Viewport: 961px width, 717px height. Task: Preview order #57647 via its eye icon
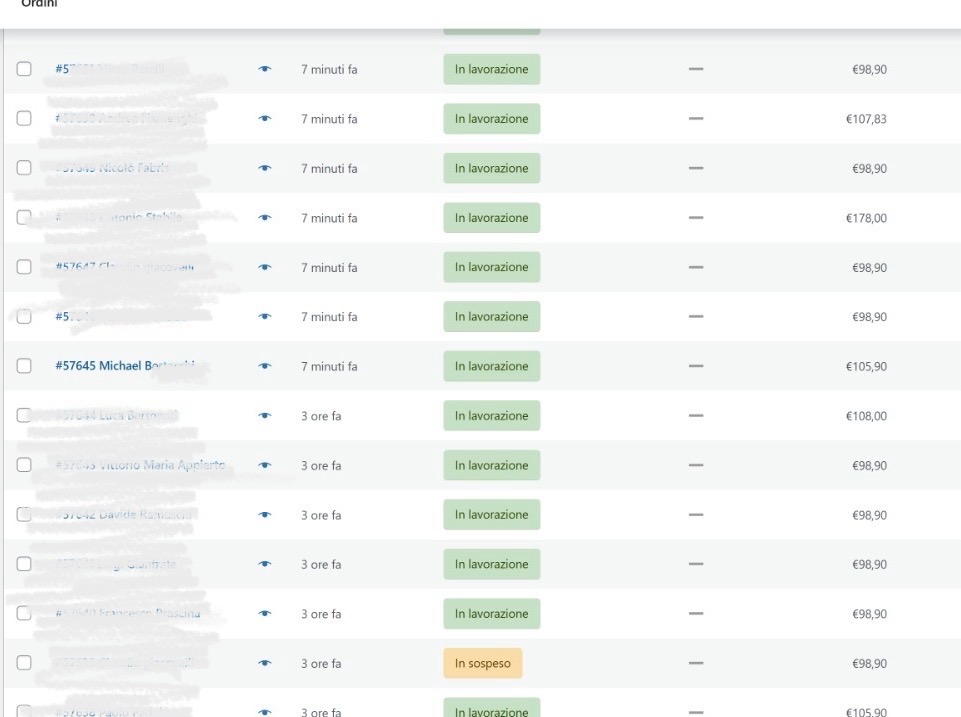265,268
